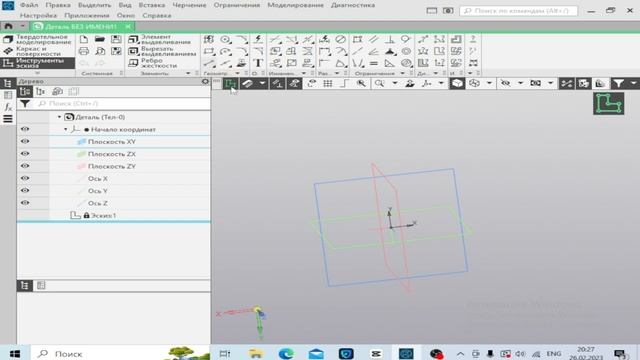The width and height of the screenshot is (640, 360).
Task: Click the shaded display cube icon
Action: tap(457, 84)
